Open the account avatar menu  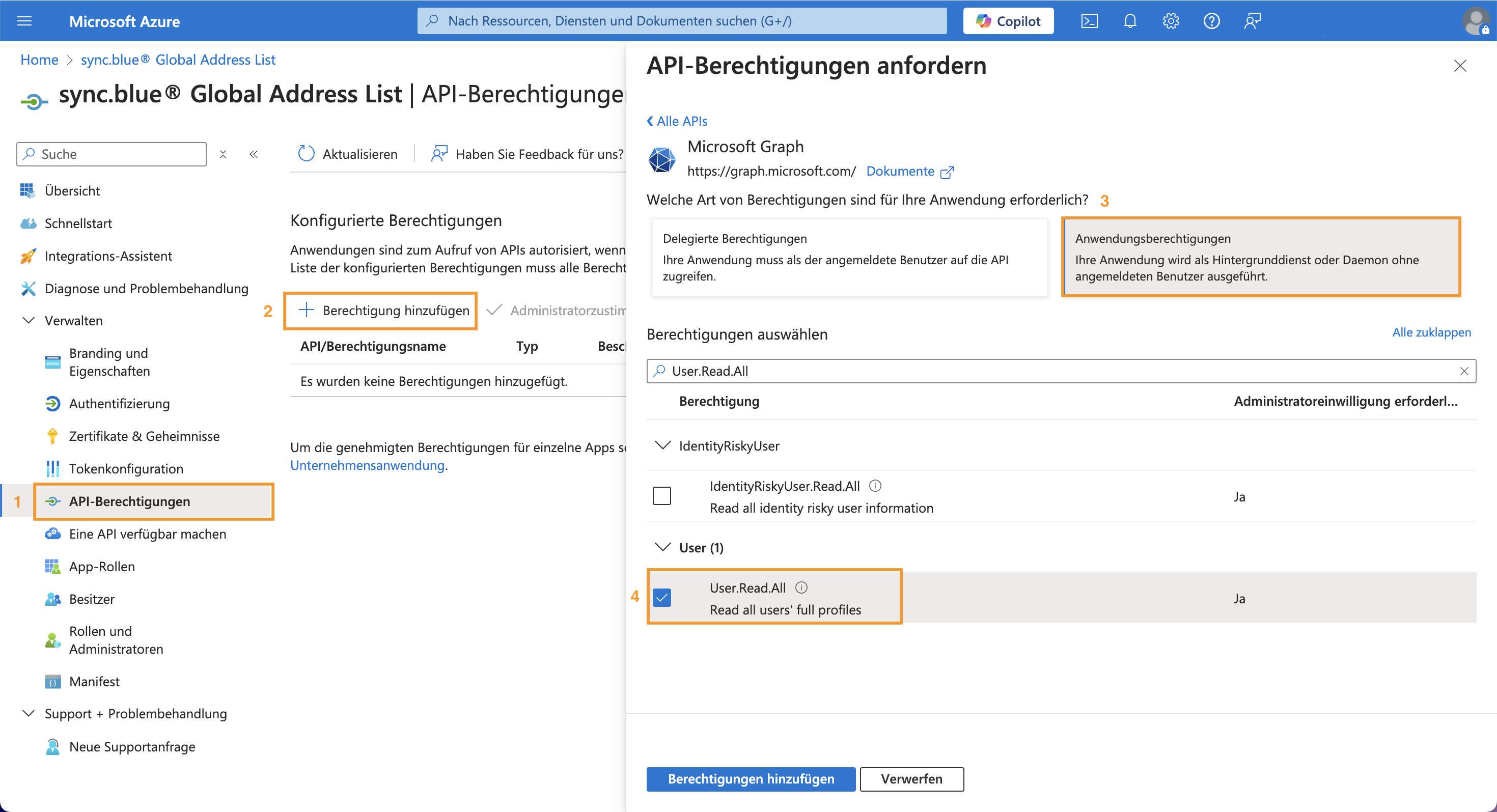pos(1476,21)
